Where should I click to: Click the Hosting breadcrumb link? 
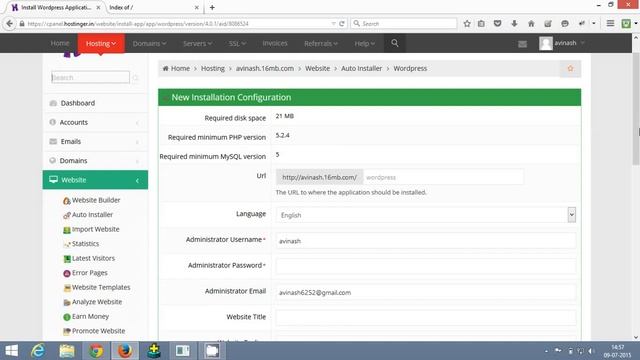point(213,69)
